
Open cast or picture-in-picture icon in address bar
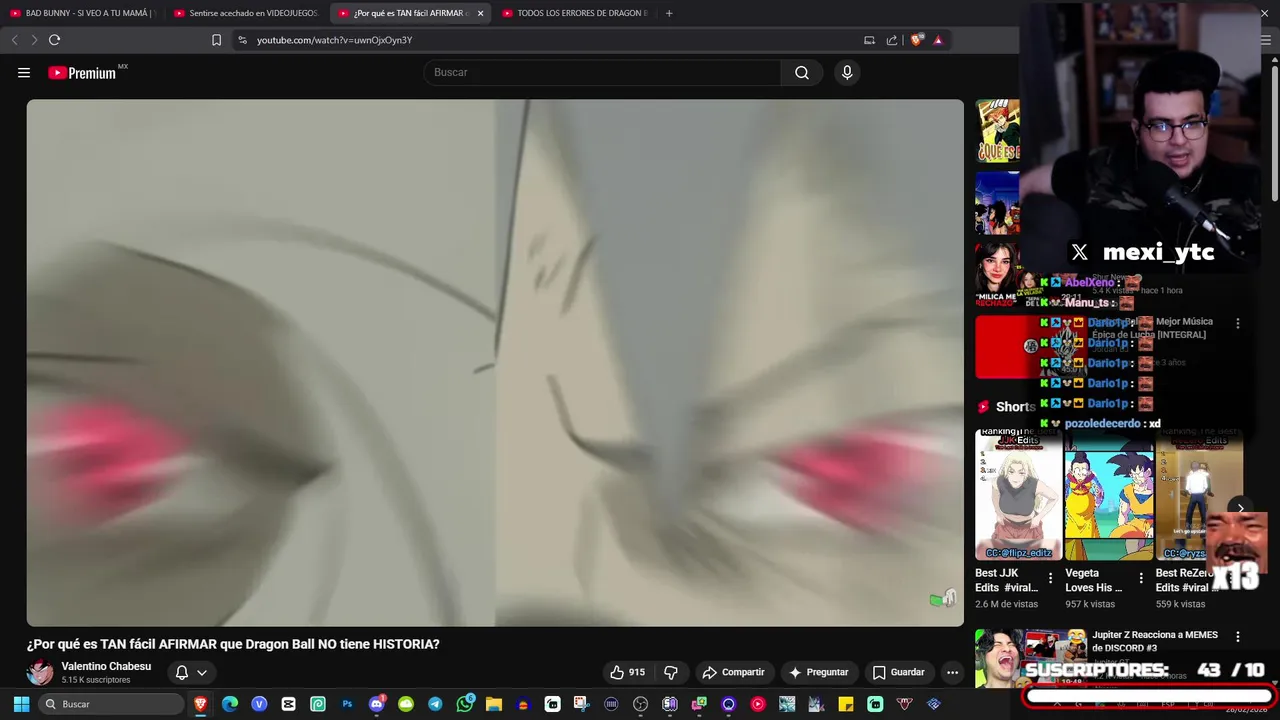[869, 40]
